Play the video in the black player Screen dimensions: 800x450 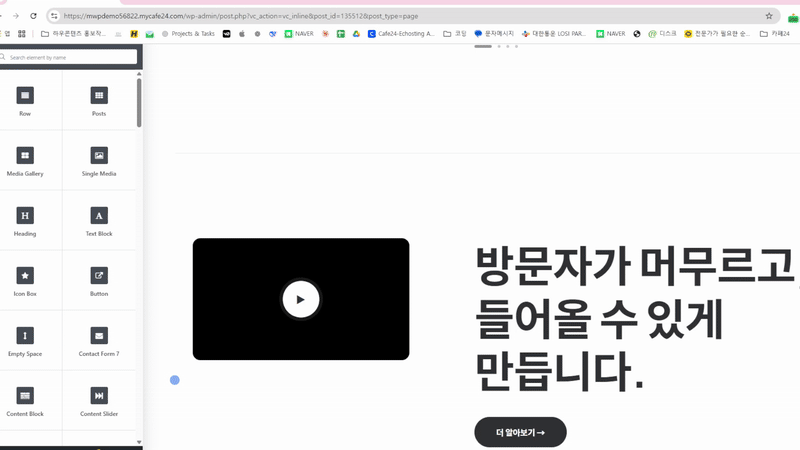(300, 299)
